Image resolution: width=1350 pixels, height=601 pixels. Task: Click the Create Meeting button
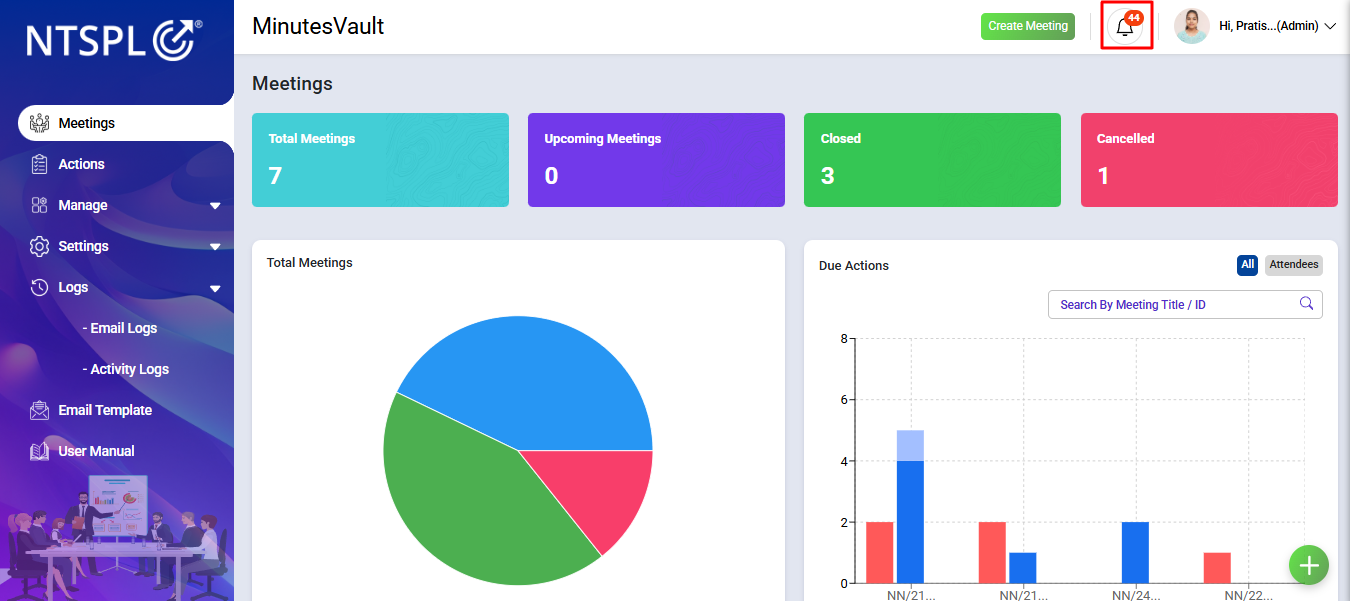tap(1028, 26)
